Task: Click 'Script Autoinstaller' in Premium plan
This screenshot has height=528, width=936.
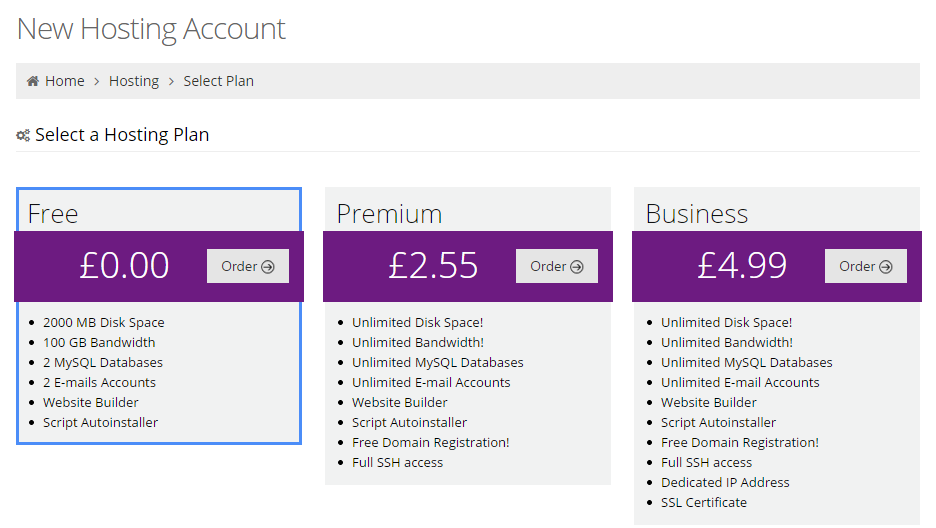Action: [x=410, y=423]
